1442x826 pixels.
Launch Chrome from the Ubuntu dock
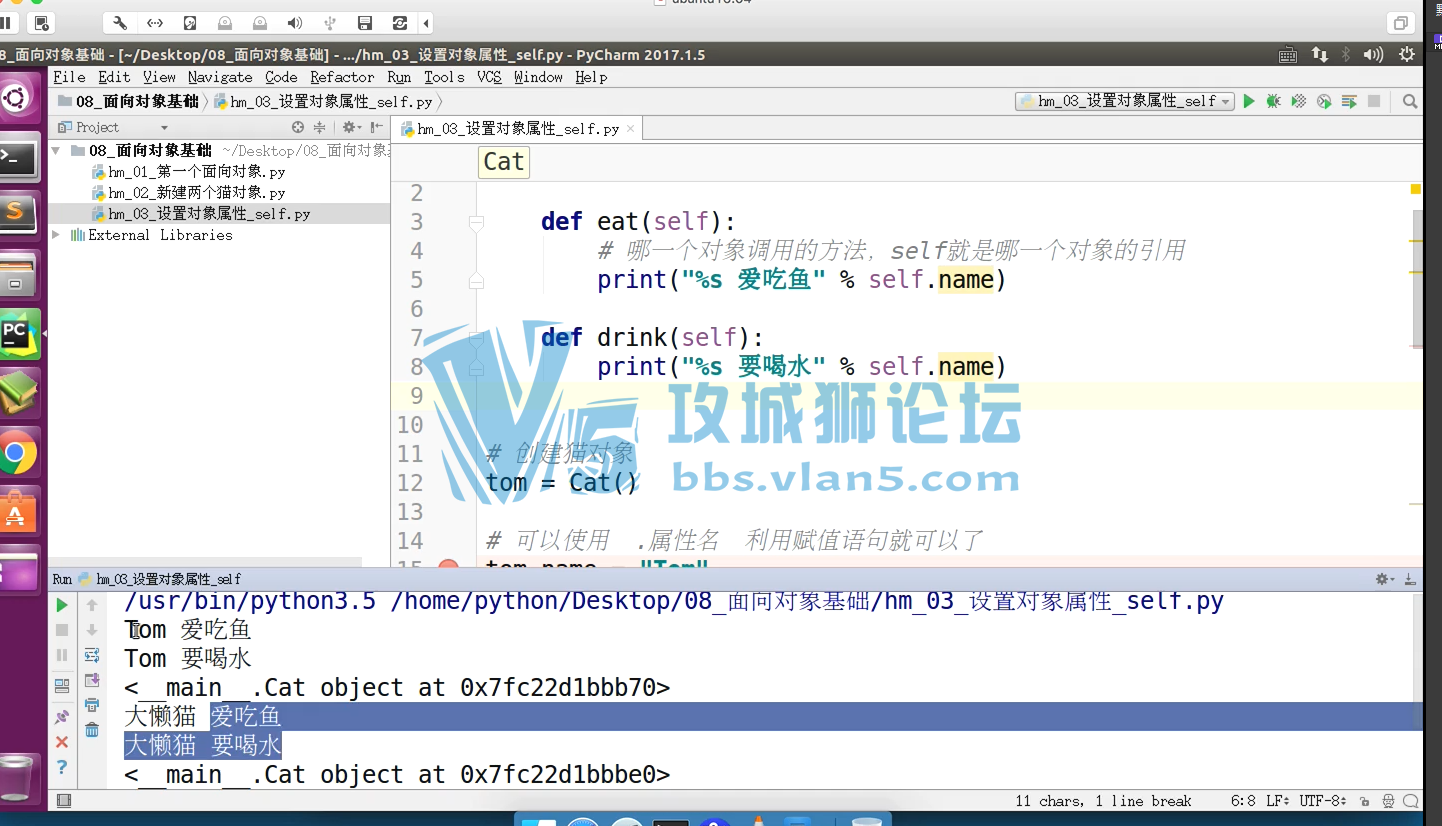[x=18, y=454]
